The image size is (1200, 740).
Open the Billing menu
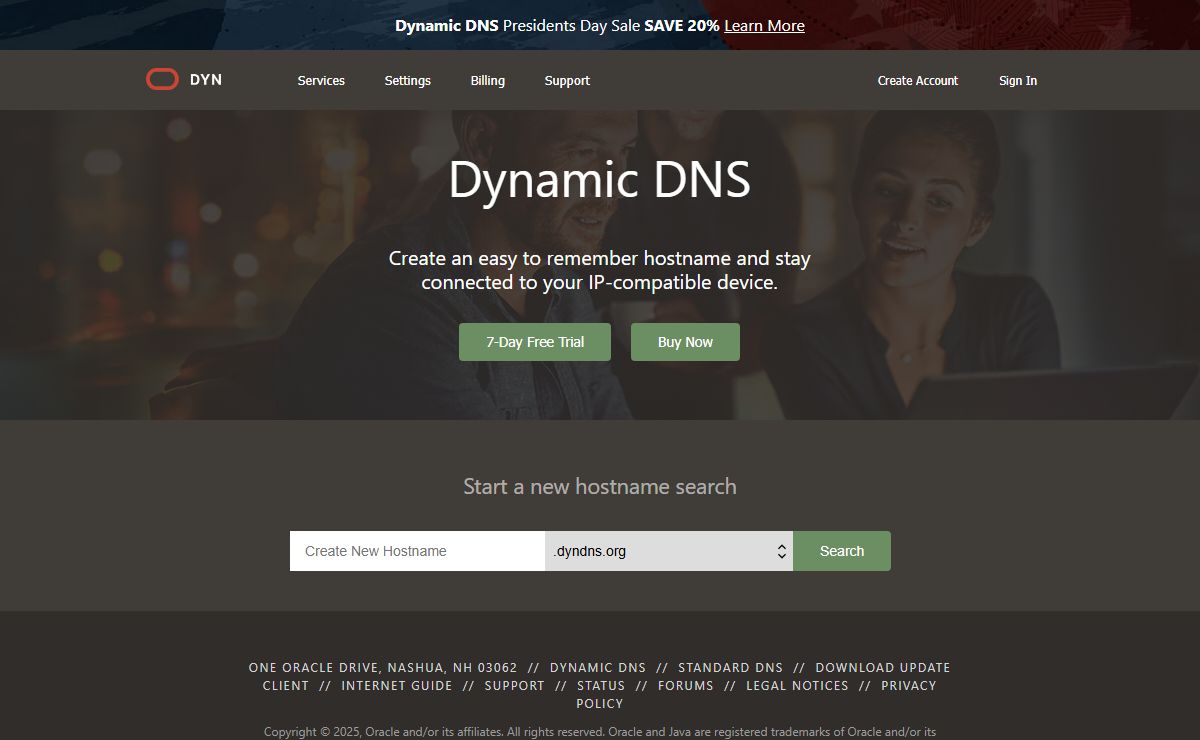(488, 81)
